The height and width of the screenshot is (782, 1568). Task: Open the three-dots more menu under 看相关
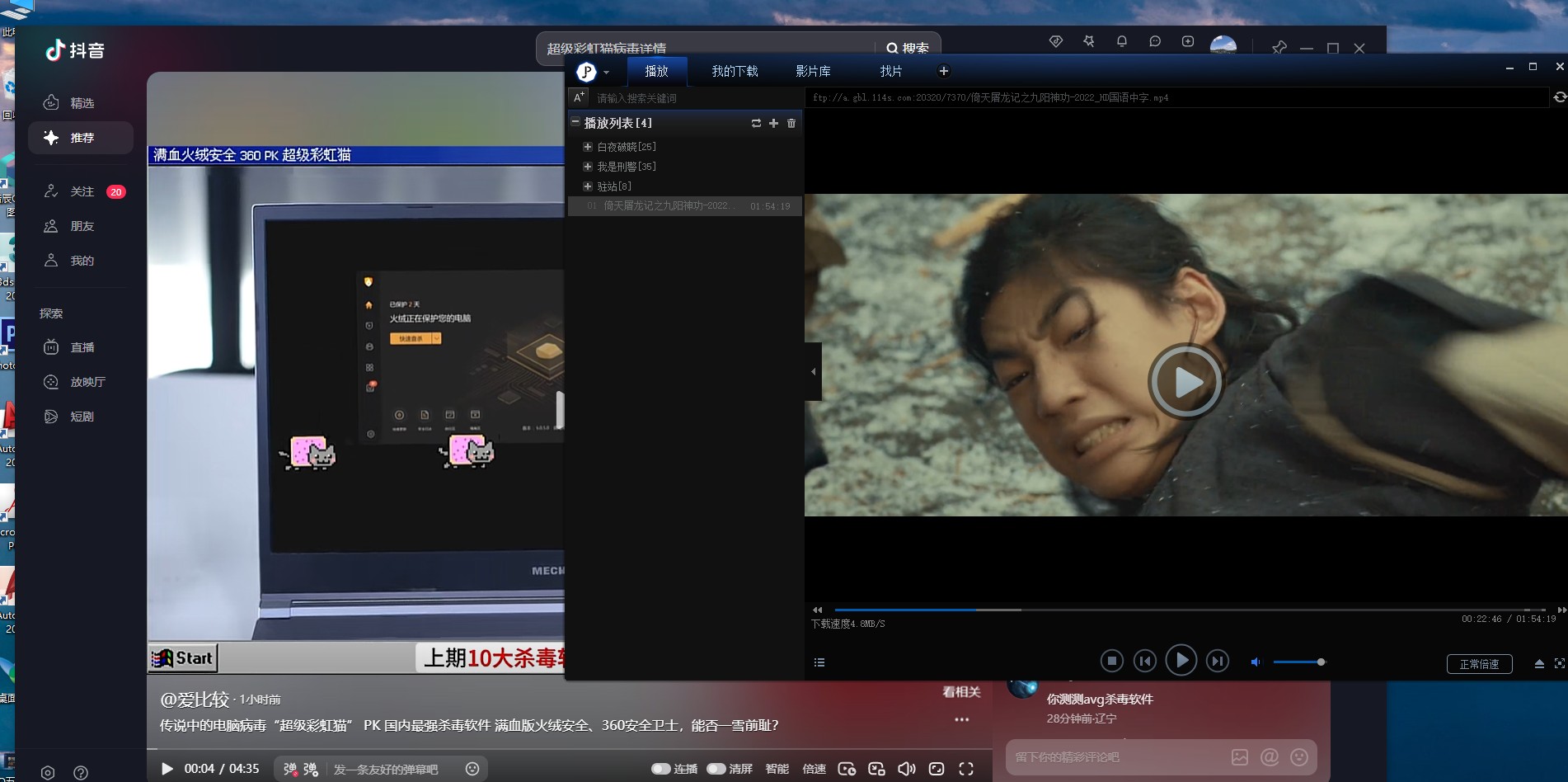click(x=961, y=719)
